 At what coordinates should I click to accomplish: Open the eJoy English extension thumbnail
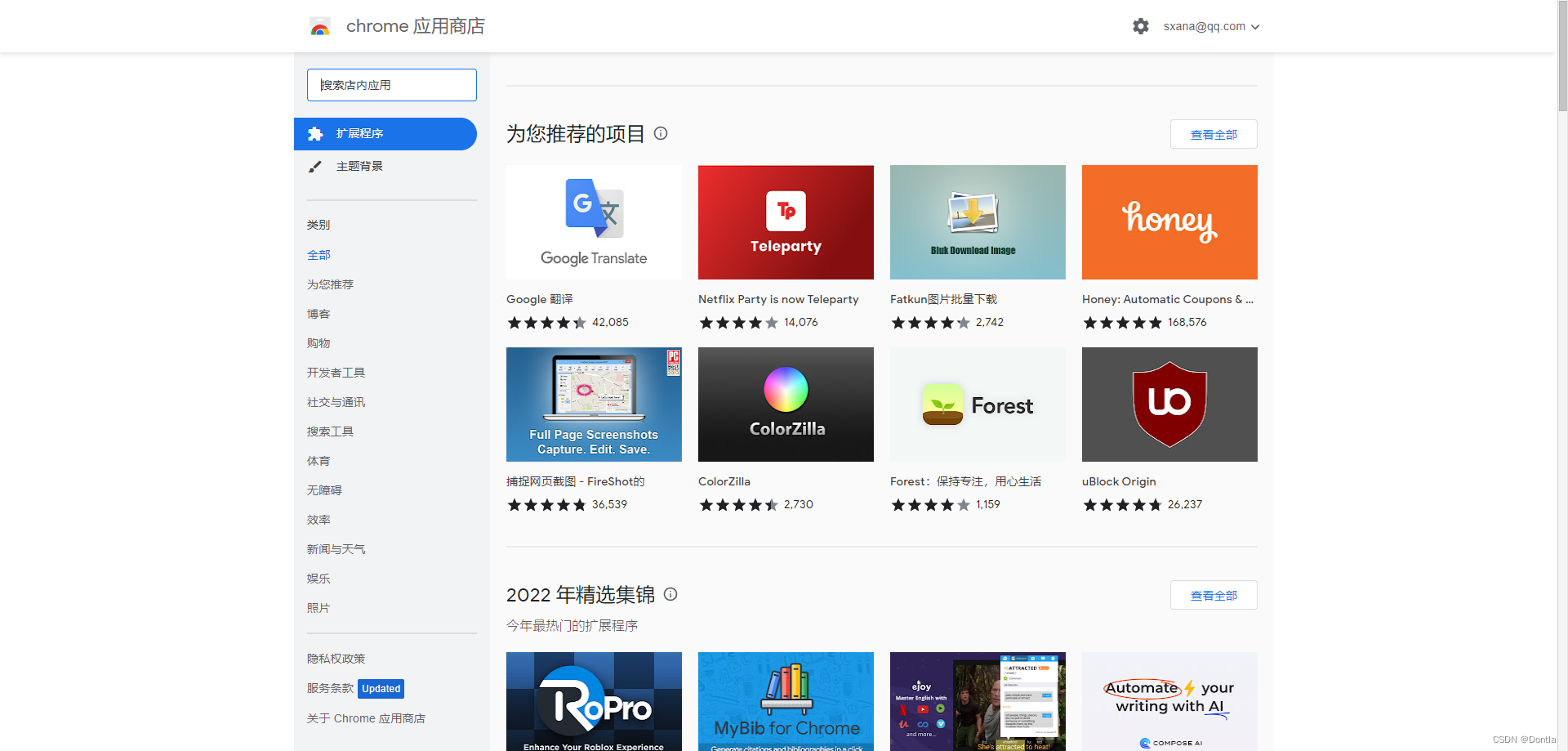pyautogui.click(x=978, y=701)
